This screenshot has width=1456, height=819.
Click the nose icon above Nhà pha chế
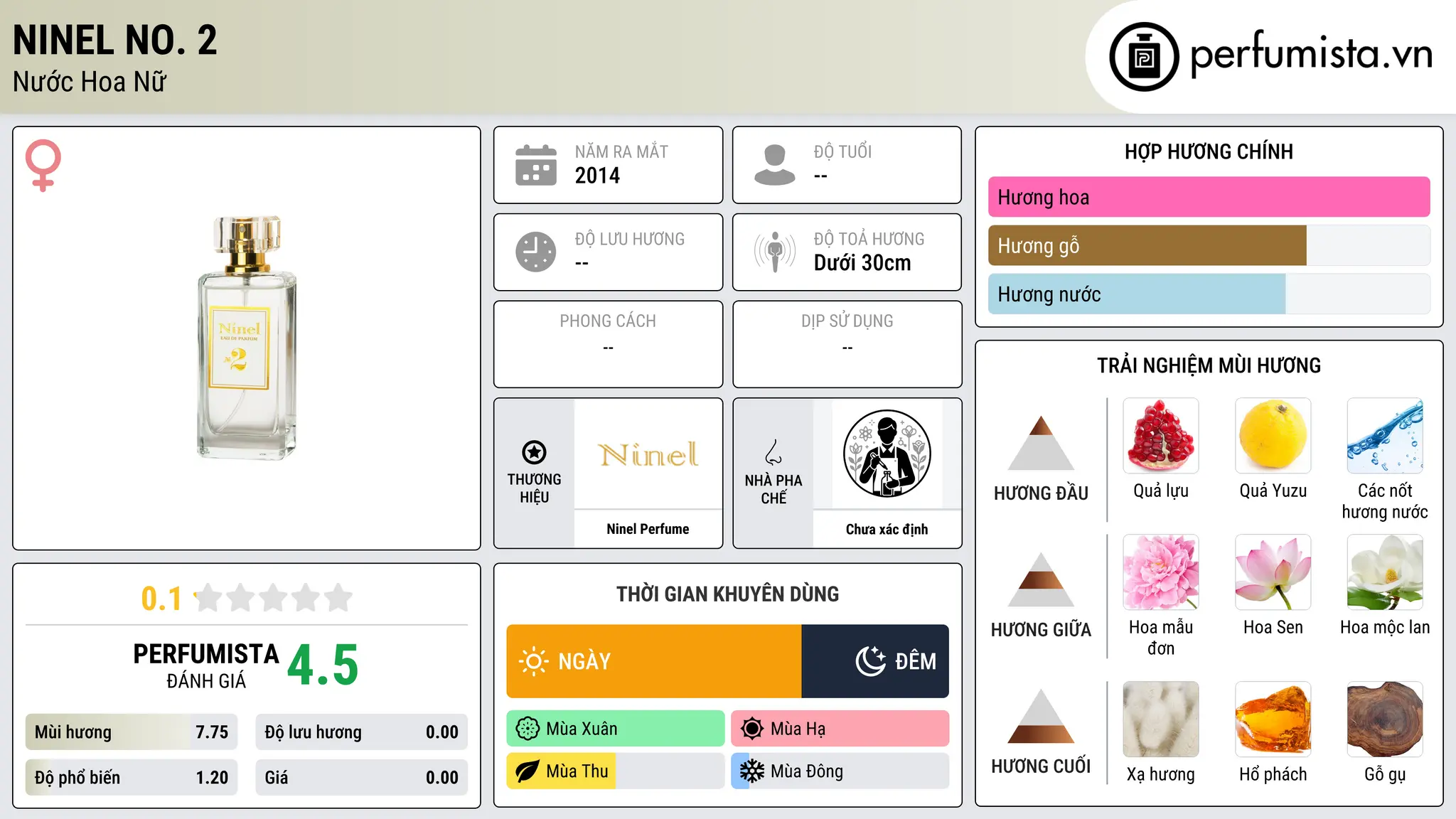pos(773,452)
